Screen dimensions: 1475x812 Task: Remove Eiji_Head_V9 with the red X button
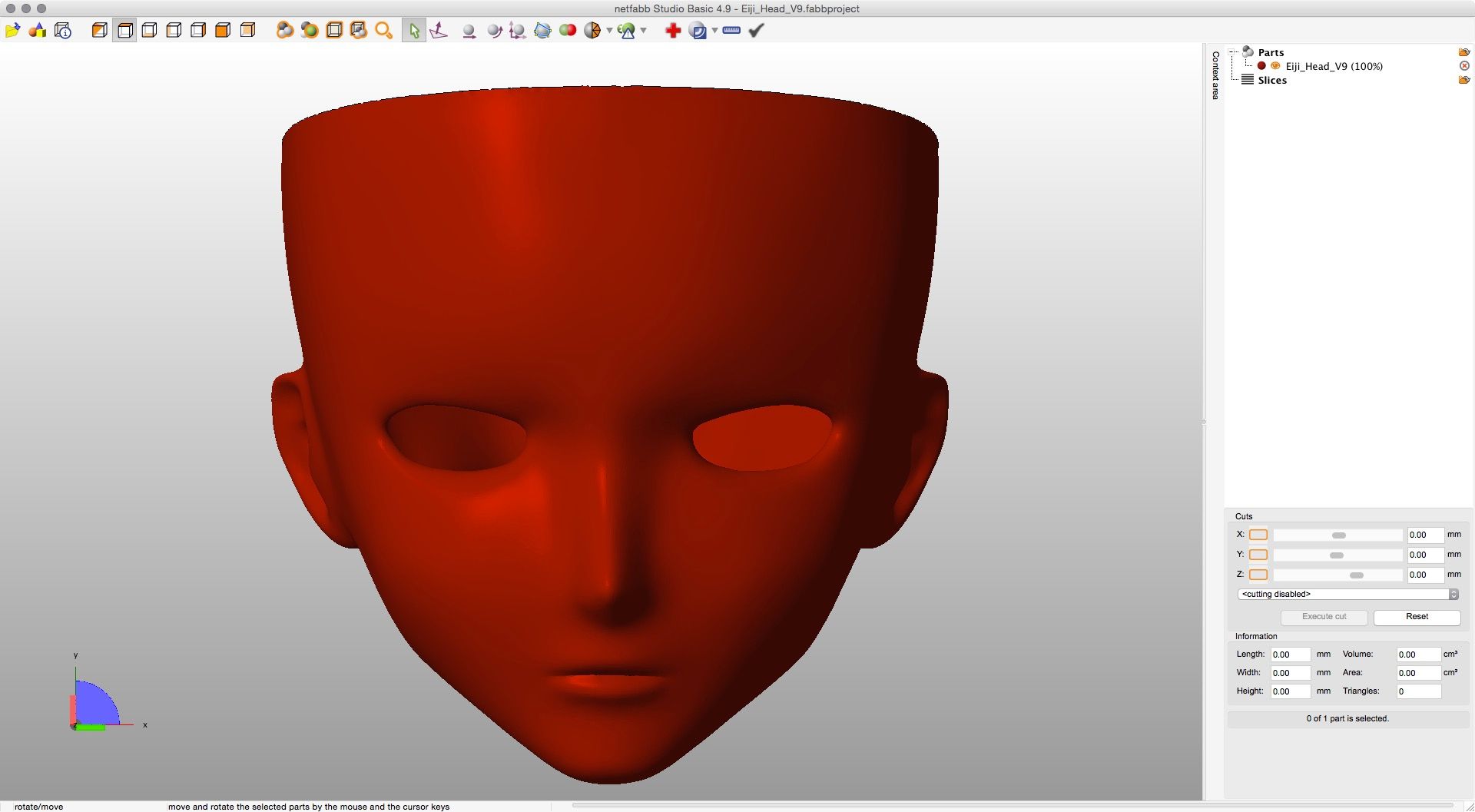click(x=1464, y=66)
